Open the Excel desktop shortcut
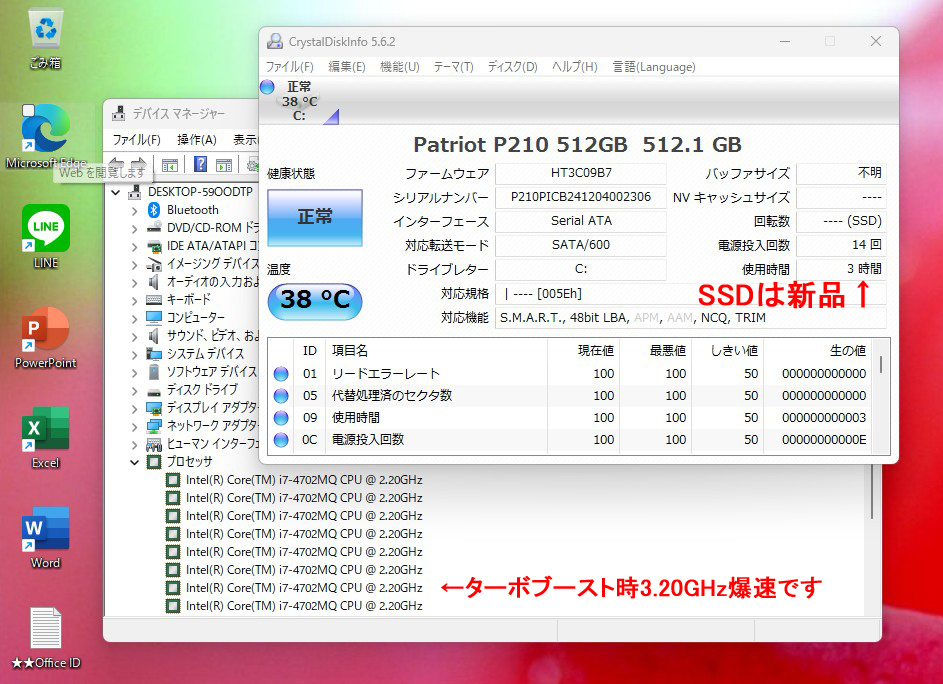The height and width of the screenshot is (684, 943). [46, 428]
